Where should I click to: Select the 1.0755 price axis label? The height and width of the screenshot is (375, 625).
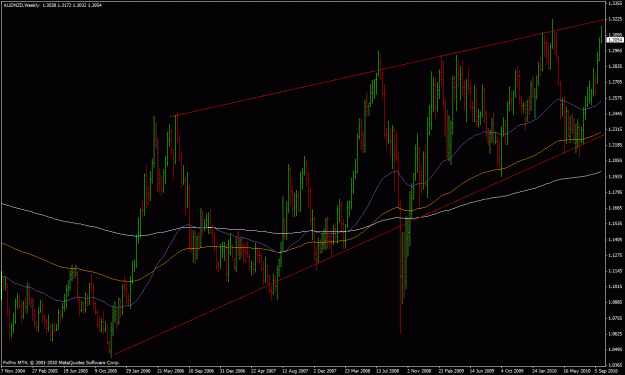pyautogui.click(x=615, y=318)
